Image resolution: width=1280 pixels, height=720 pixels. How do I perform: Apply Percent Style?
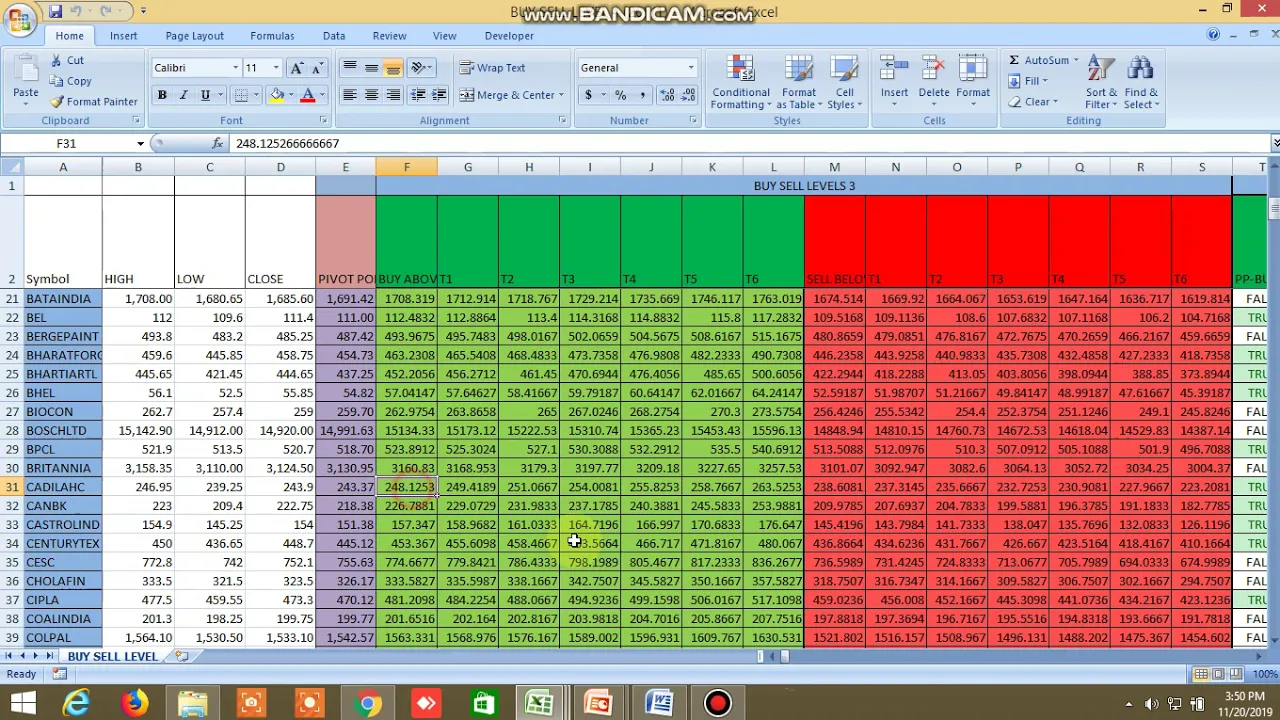pos(620,95)
